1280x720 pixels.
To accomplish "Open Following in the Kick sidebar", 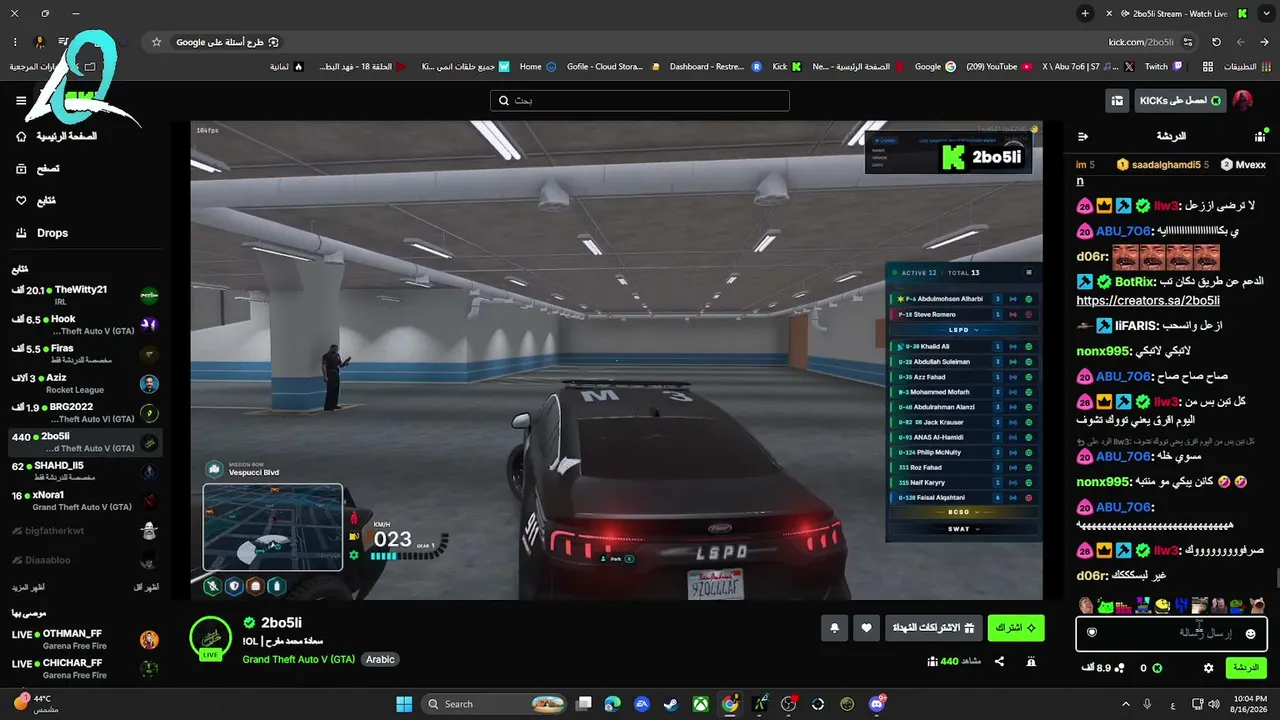I will click(x=36, y=201).
